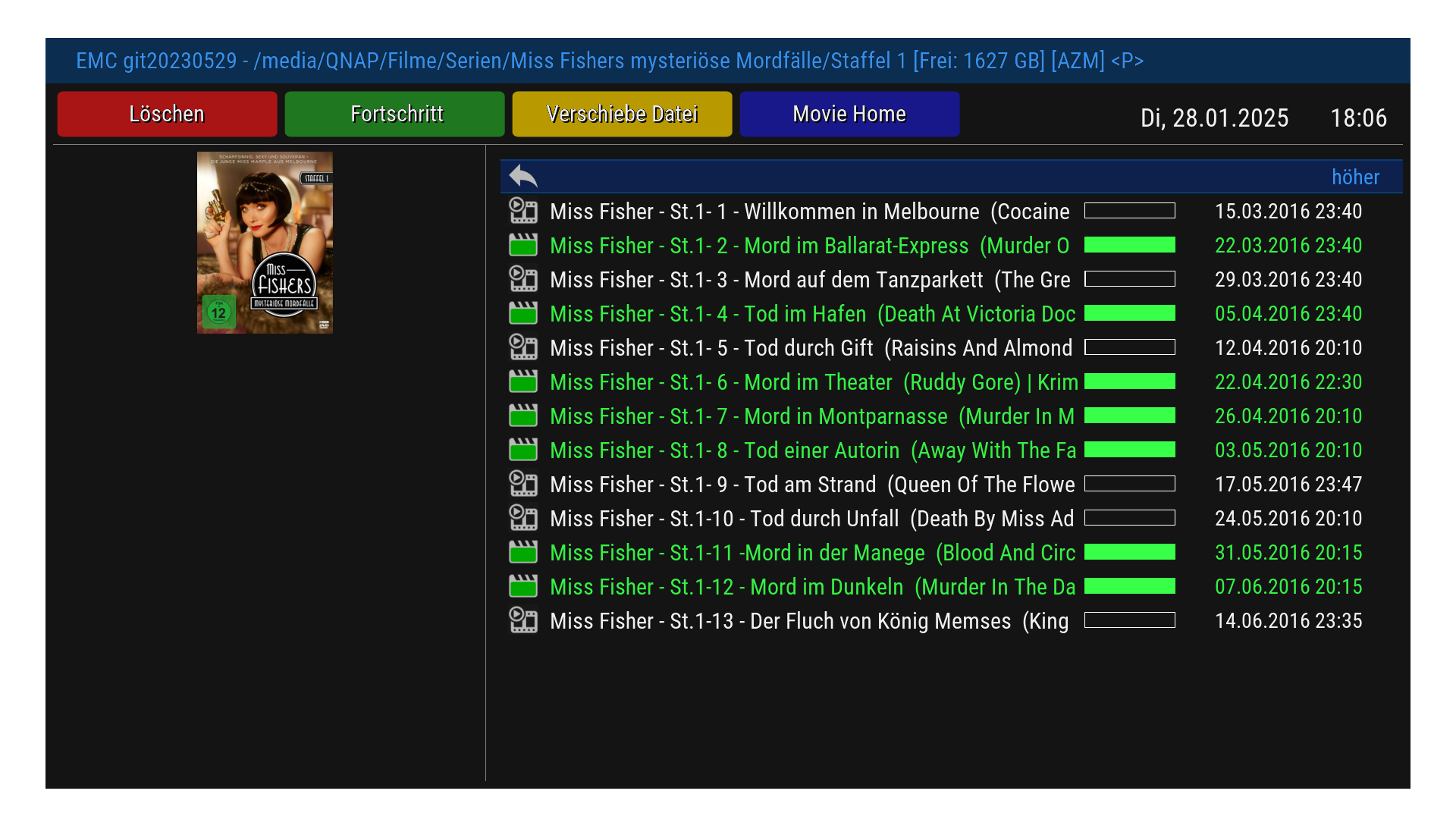Click green clapperboard icon for Ballarat-Express episode
This screenshot has width=1456, height=819.
click(x=523, y=245)
